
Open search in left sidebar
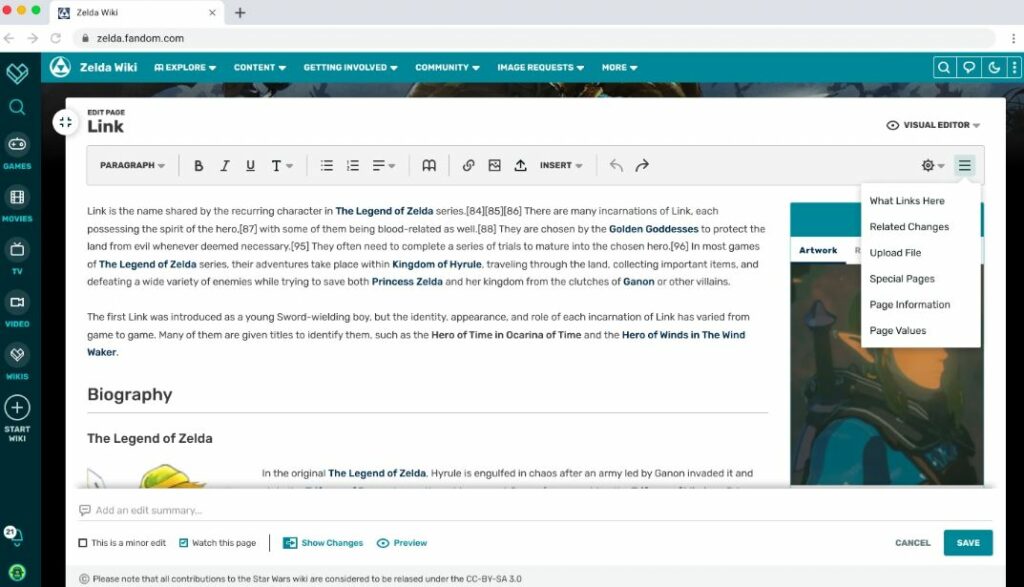coord(17,107)
